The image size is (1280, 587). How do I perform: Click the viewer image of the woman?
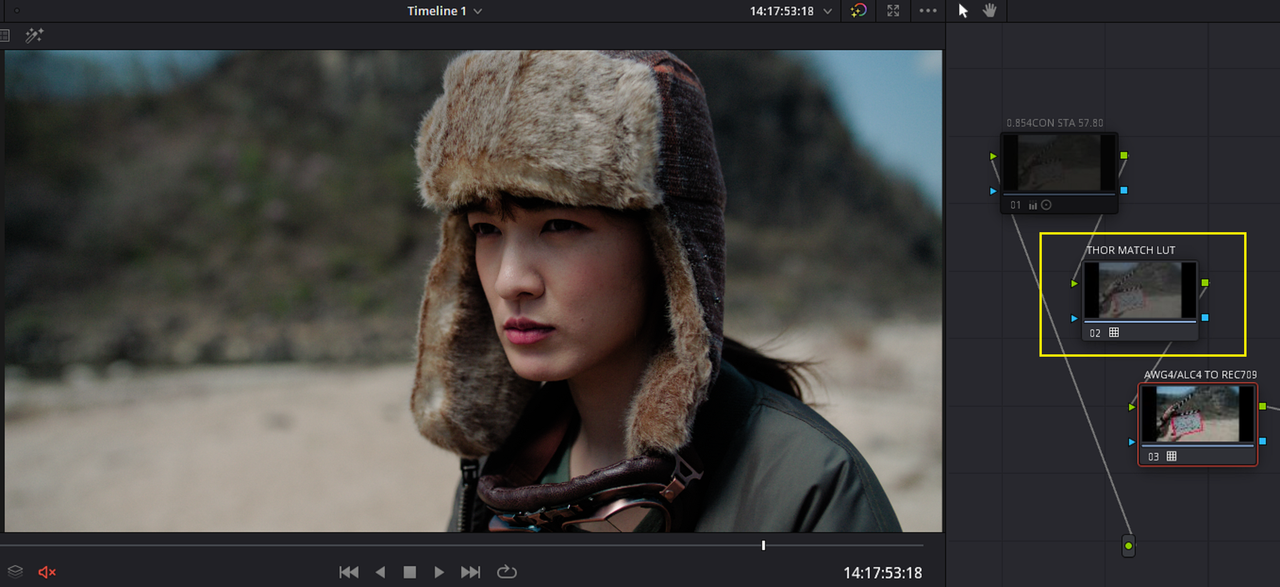point(474,291)
